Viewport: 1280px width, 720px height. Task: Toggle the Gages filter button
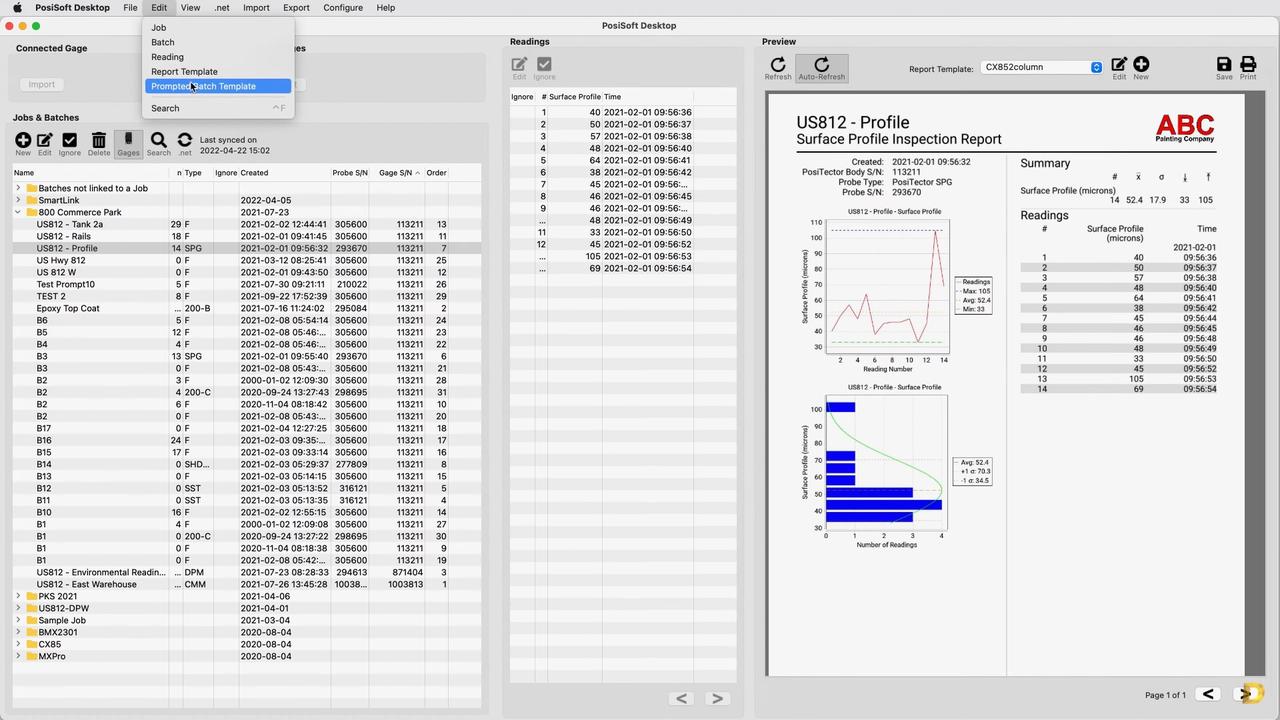[x=128, y=143]
